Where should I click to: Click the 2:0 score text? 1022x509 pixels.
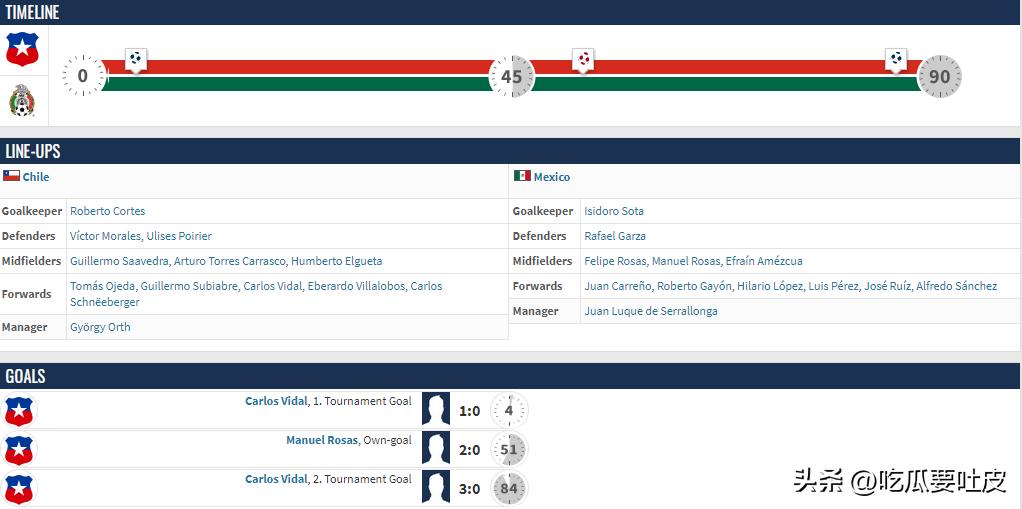click(469, 450)
